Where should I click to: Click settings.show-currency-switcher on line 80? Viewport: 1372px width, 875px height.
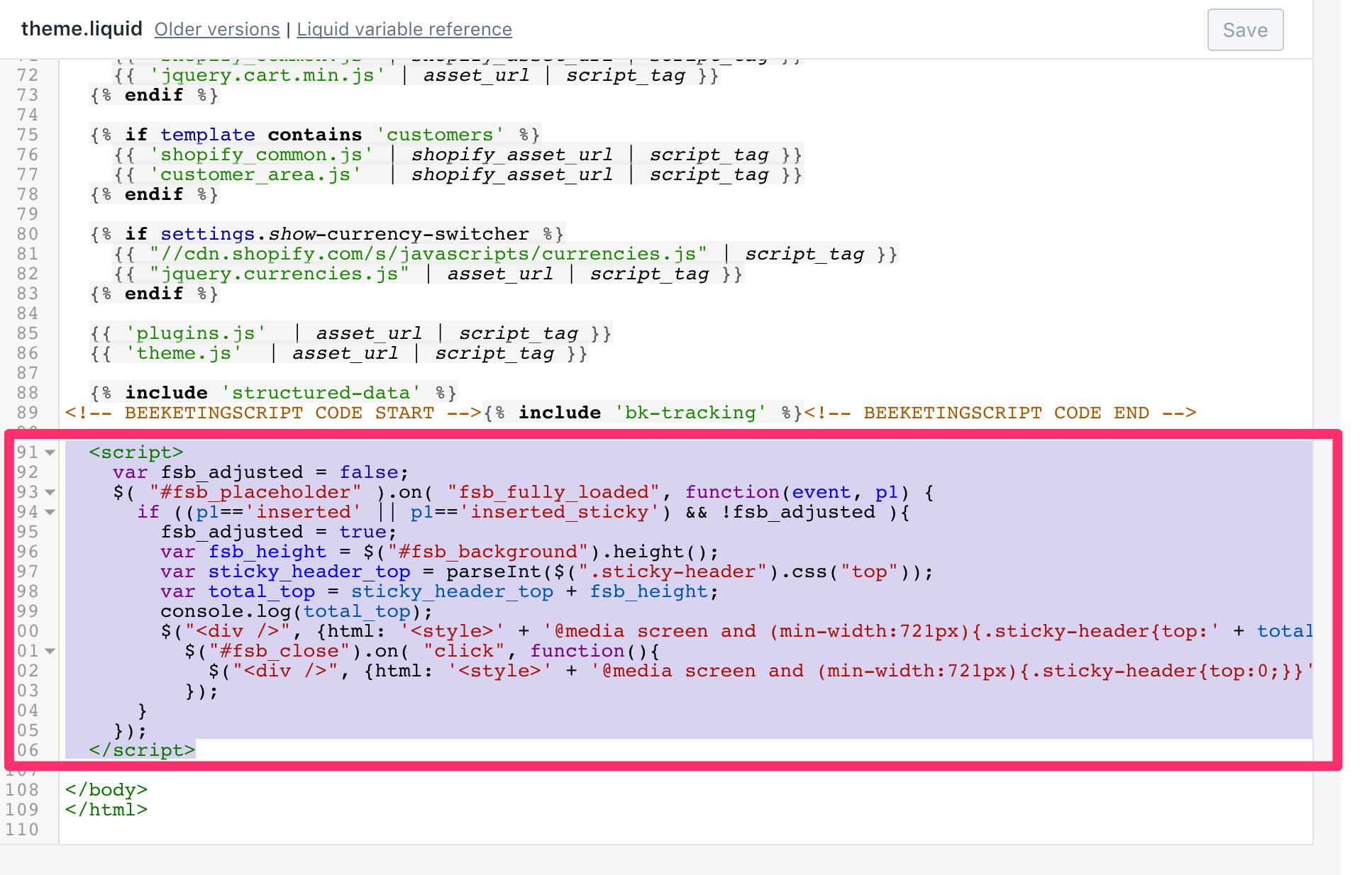(x=345, y=234)
